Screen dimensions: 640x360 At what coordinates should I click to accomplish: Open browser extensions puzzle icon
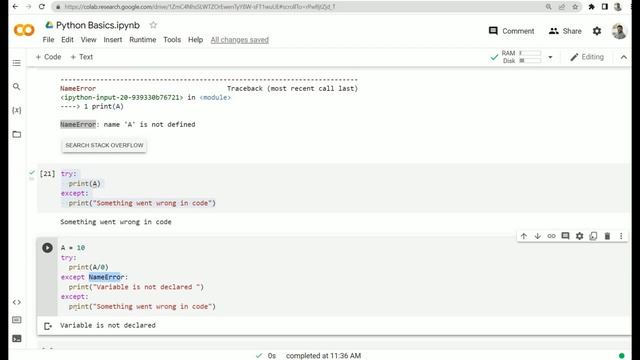point(591,7)
